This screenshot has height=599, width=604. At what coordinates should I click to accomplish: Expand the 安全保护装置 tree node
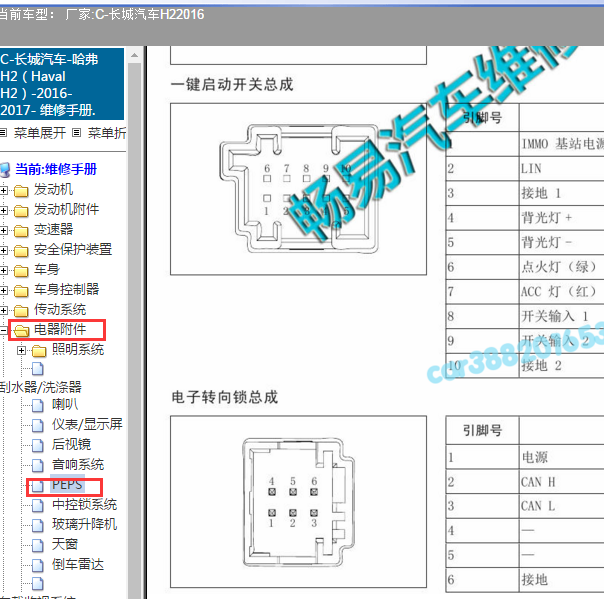coord(3,250)
